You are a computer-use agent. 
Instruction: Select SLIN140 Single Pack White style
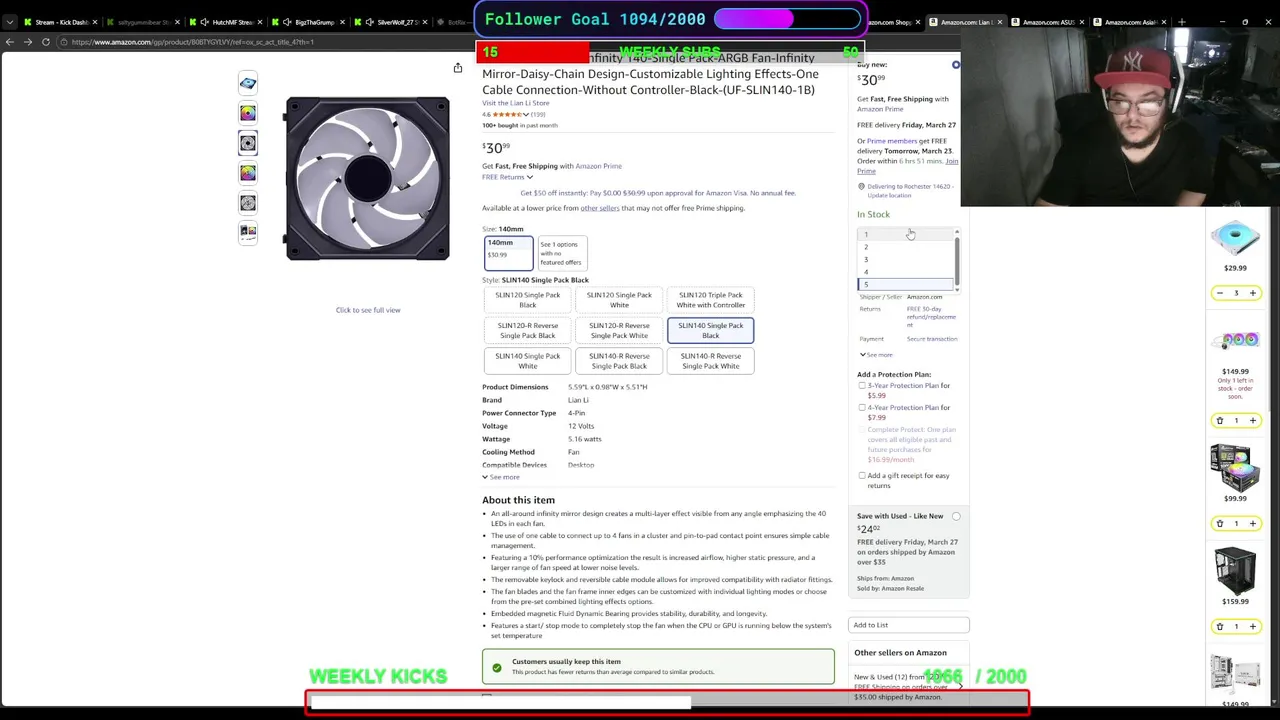(527, 361)
